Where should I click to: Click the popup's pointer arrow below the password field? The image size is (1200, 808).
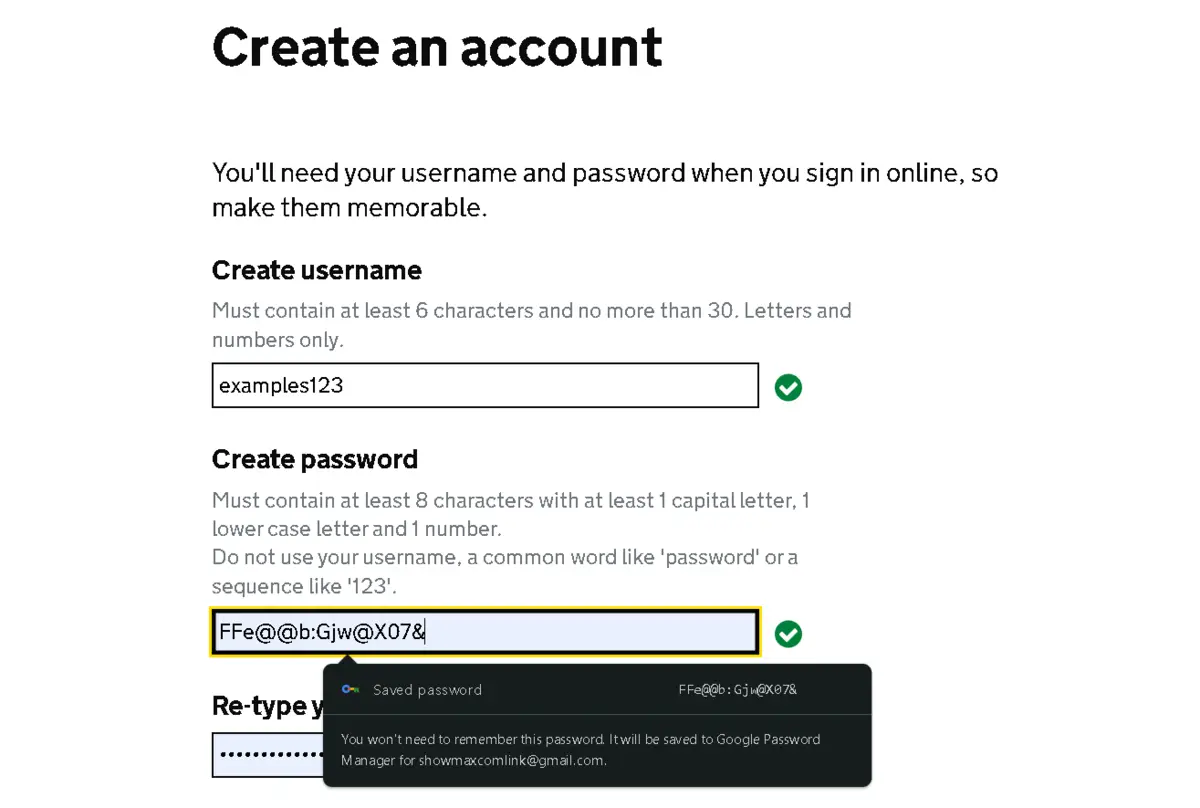[x=347, y=659]
